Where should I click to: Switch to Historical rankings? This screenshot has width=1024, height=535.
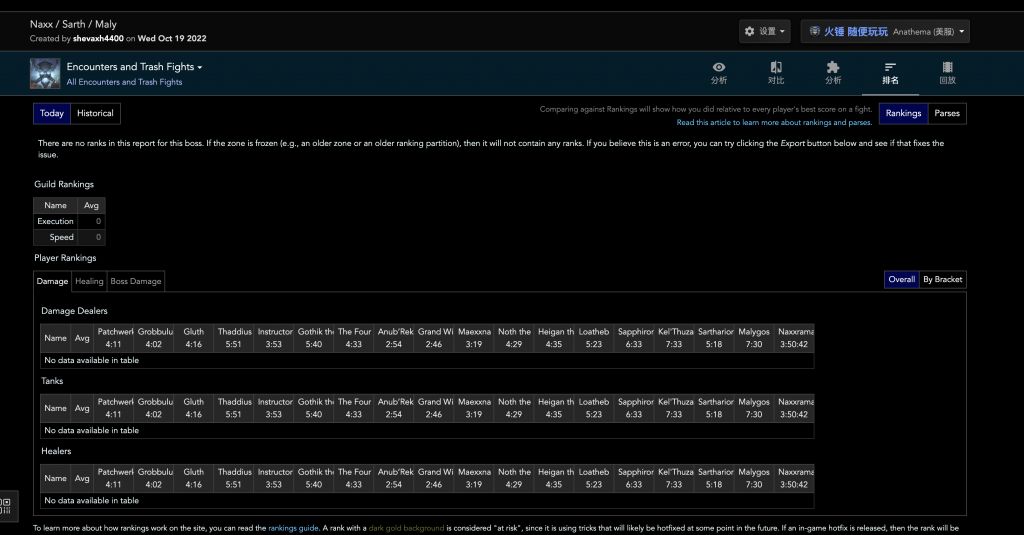pyautogui.click(x=95, y=113)
